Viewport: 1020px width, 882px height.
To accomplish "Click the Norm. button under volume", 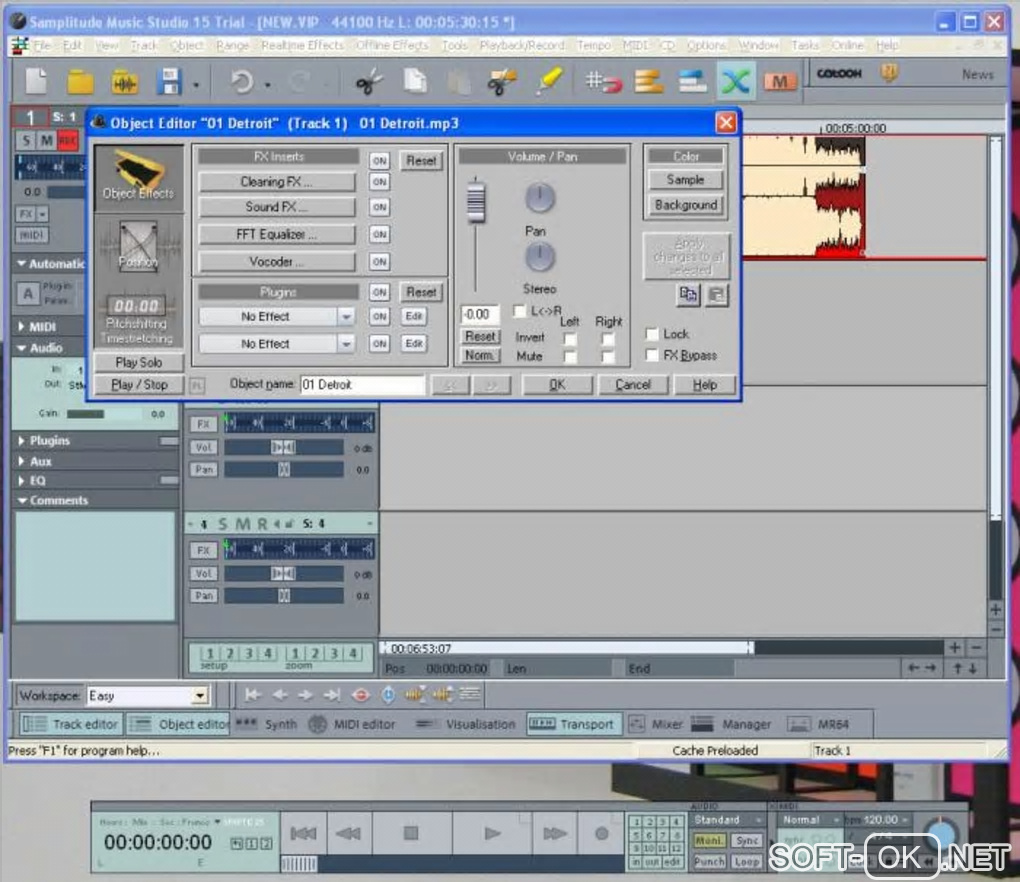I will point(480,356).
